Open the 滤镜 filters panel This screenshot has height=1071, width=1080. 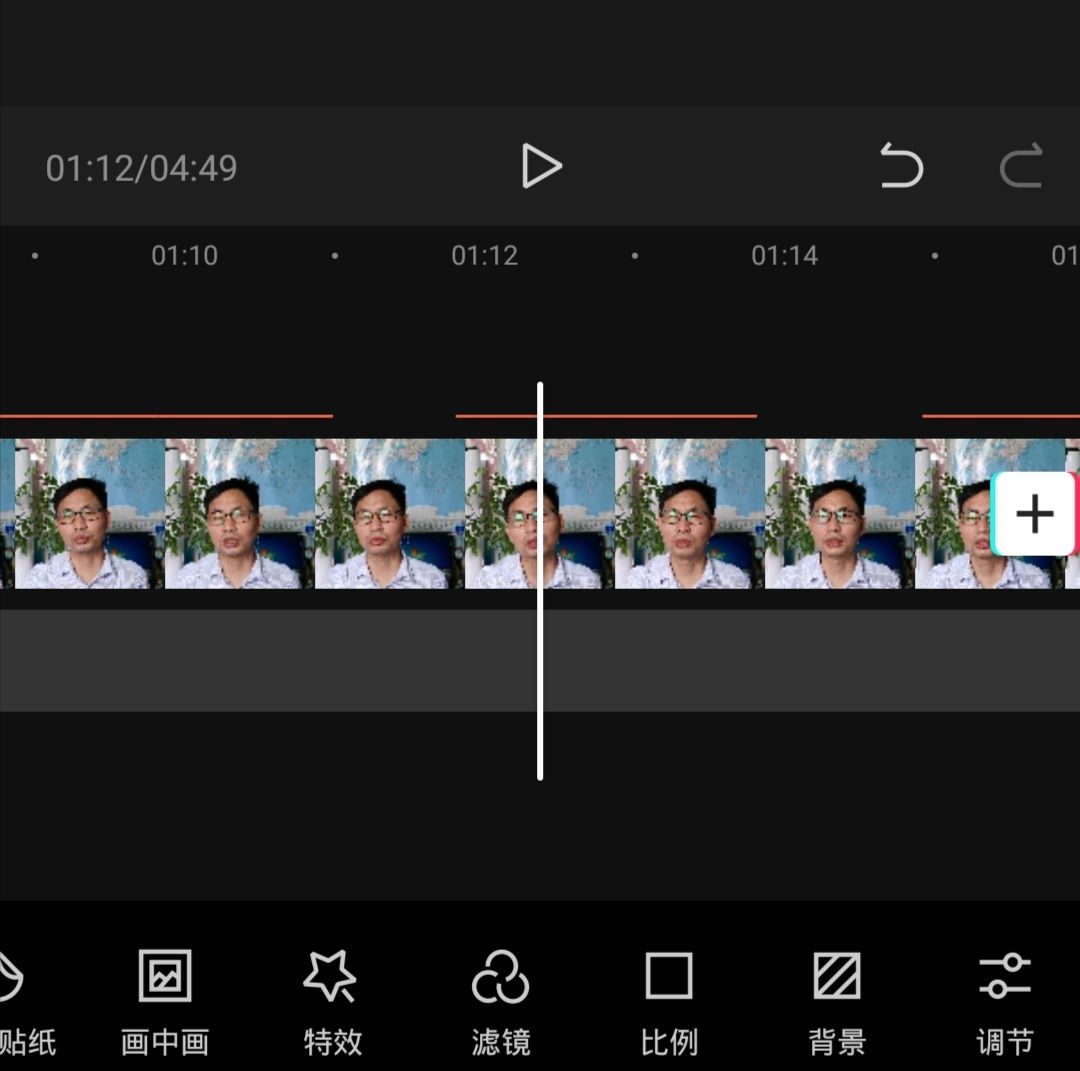tap(499, 1000)
